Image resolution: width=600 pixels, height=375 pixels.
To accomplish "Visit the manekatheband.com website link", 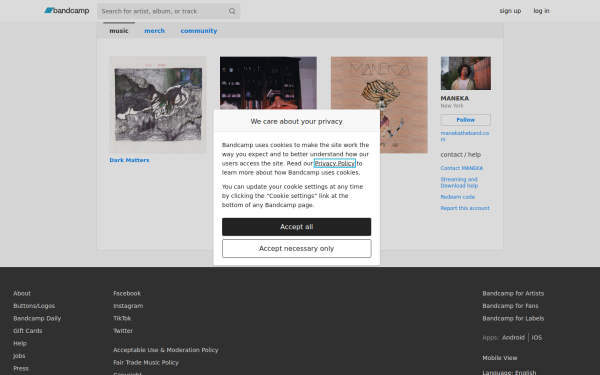I will 465,136.
